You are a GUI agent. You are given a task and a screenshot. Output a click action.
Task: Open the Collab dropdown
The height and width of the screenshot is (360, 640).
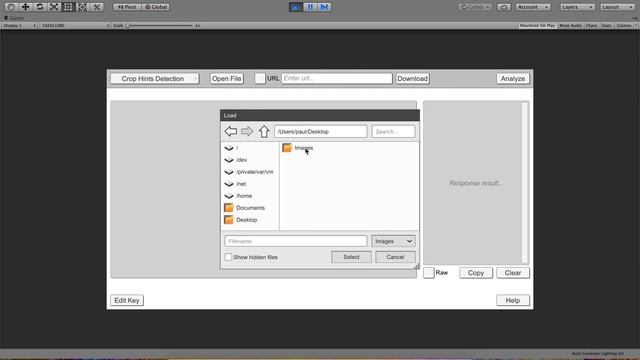click(x=475, y=7)
